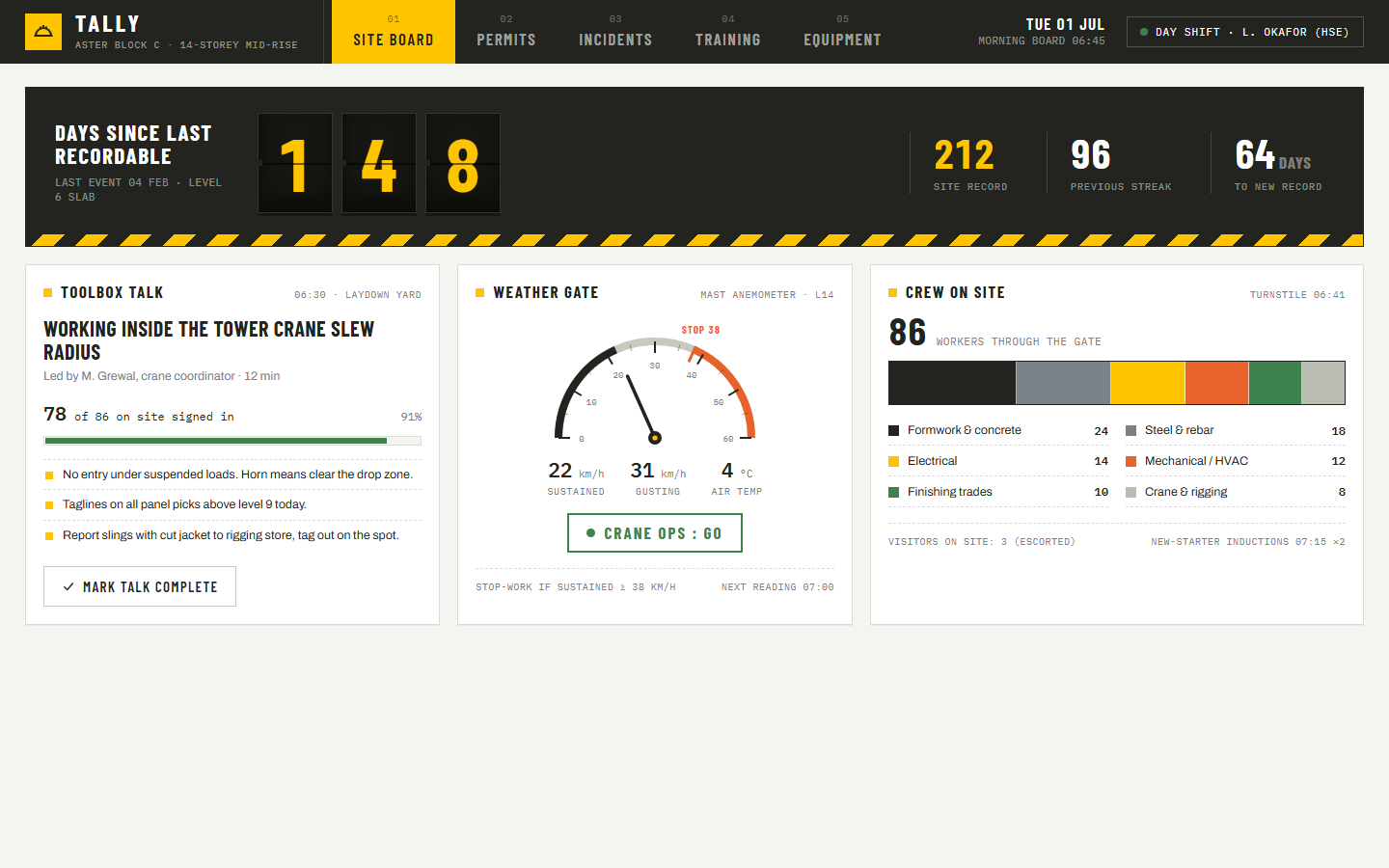The width and height of the screenshot is (1389, 868).
Task: Click 'Turnstile 06:41' timestamp
Action: pyautogui.click(x=1297, y=295)
